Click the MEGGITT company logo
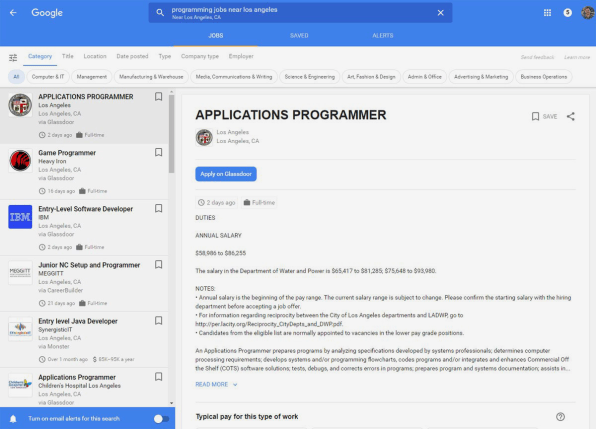The width and height of the screenshot is (596, 429). click(20, 273)
